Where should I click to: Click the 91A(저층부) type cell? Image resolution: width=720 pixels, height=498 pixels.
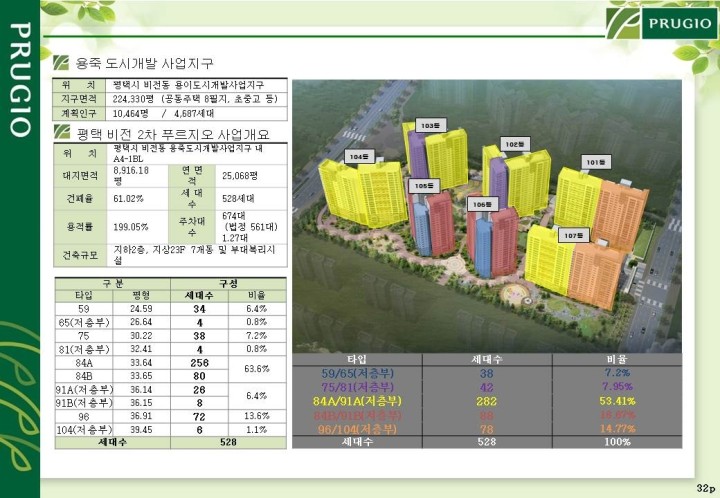pos(84,390)
